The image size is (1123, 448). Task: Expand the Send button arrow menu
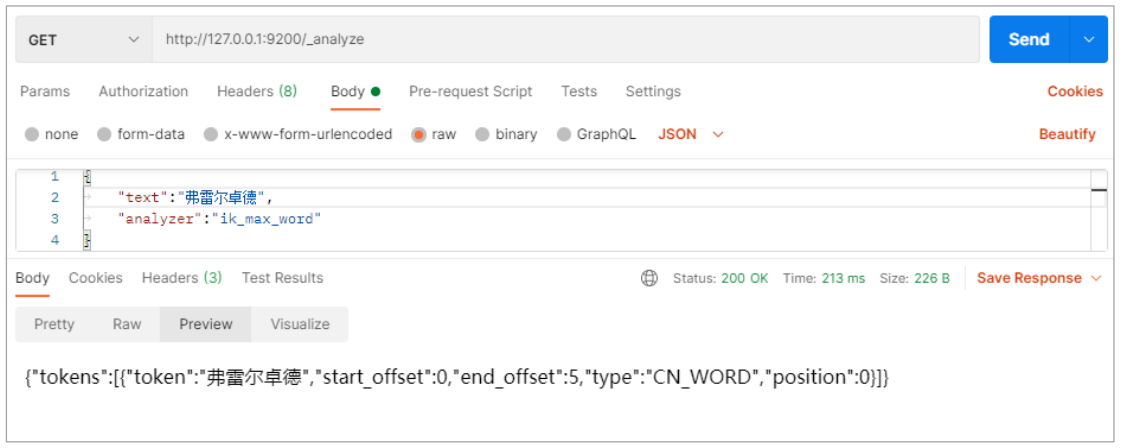pyautogui.click(x=1089, y=40)
